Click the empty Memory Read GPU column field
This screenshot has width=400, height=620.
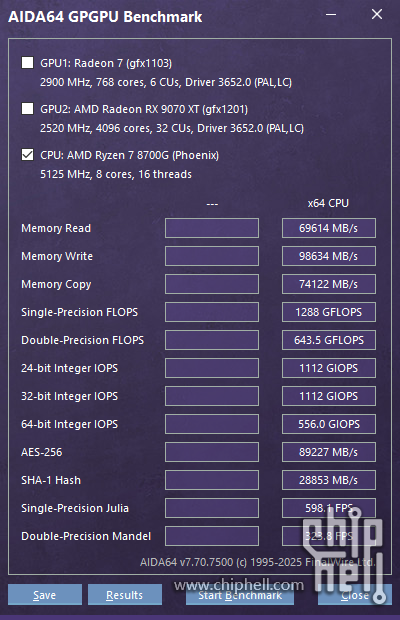[212, 228]
